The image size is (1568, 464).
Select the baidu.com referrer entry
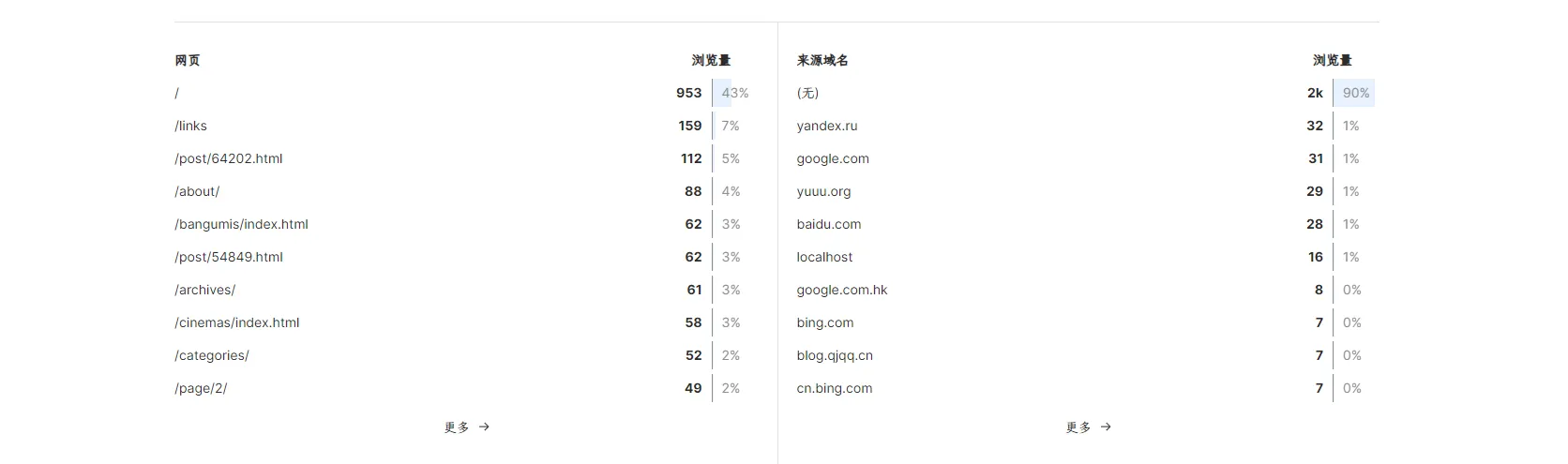[829, 224]
